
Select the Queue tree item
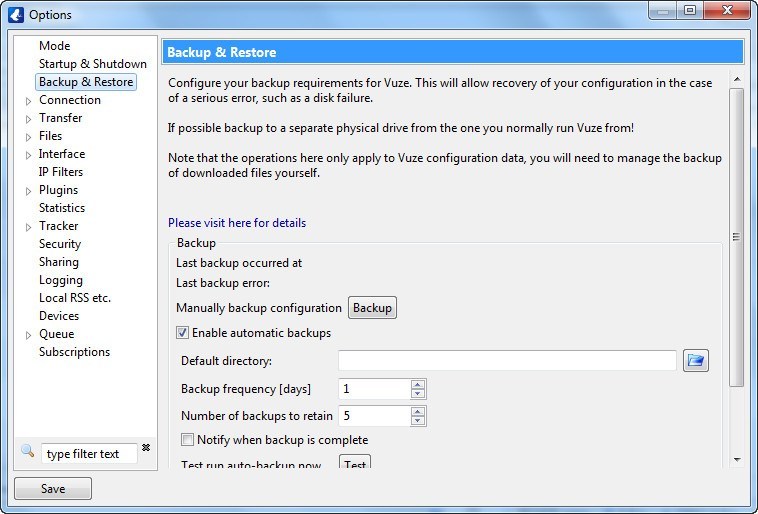57,334
